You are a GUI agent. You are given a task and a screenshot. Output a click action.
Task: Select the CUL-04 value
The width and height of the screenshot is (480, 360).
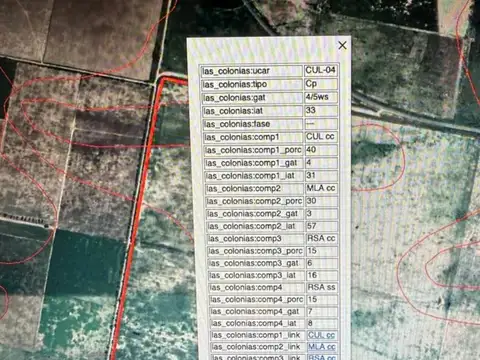pos(320,70)
